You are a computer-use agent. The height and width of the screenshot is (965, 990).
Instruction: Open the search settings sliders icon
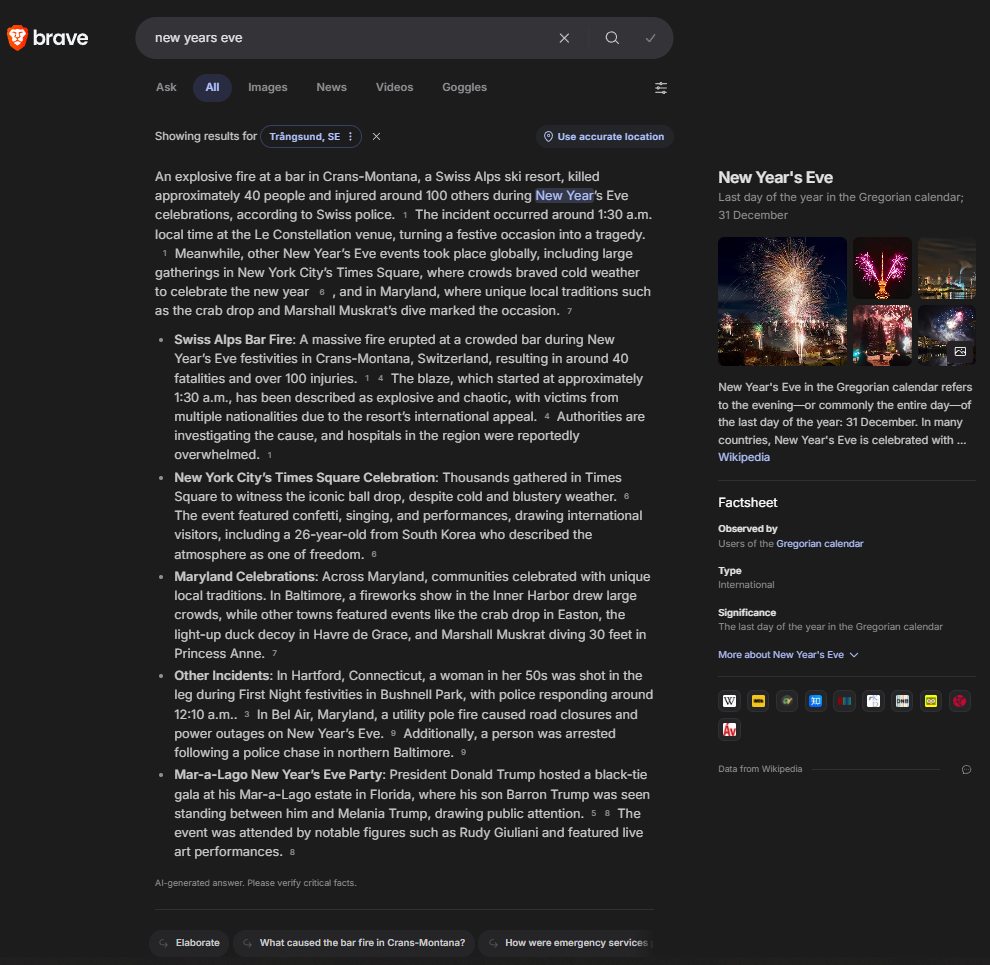point(661,88)
